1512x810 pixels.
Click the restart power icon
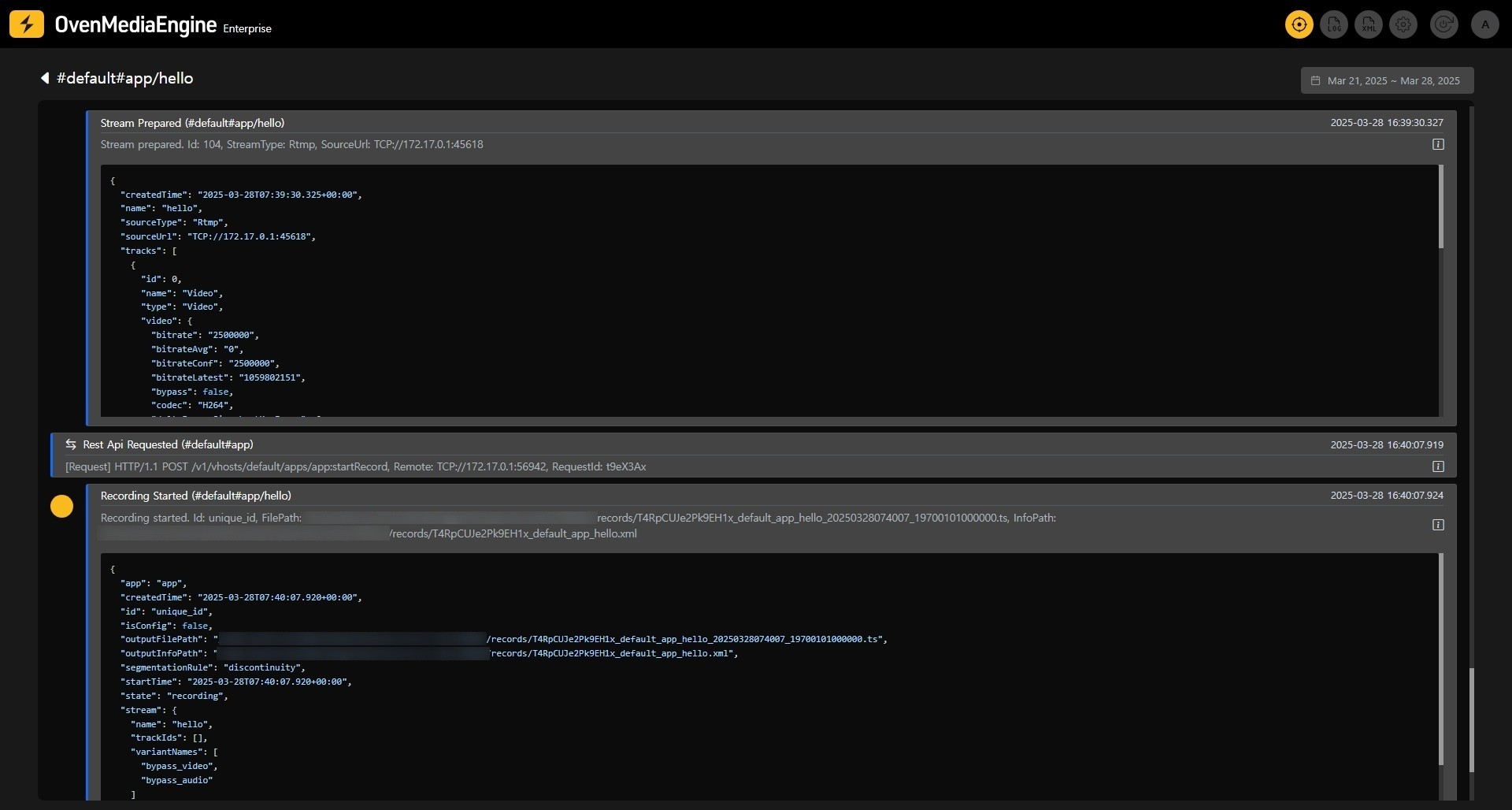1443,24
